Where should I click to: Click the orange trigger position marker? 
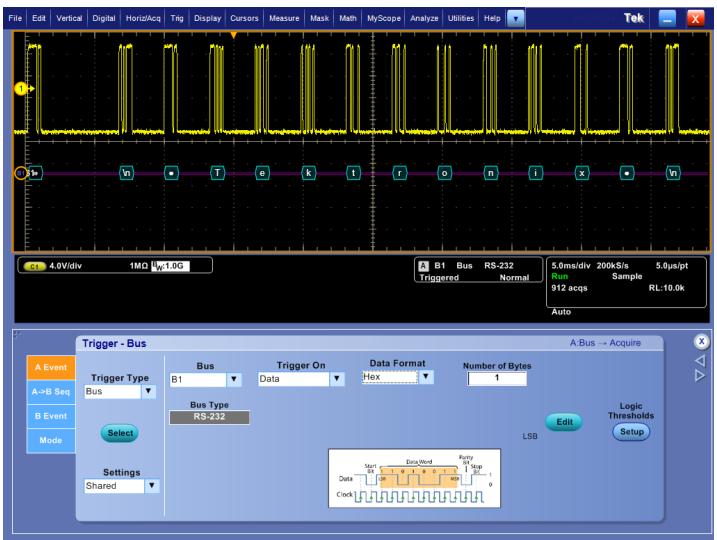point(234,35)
